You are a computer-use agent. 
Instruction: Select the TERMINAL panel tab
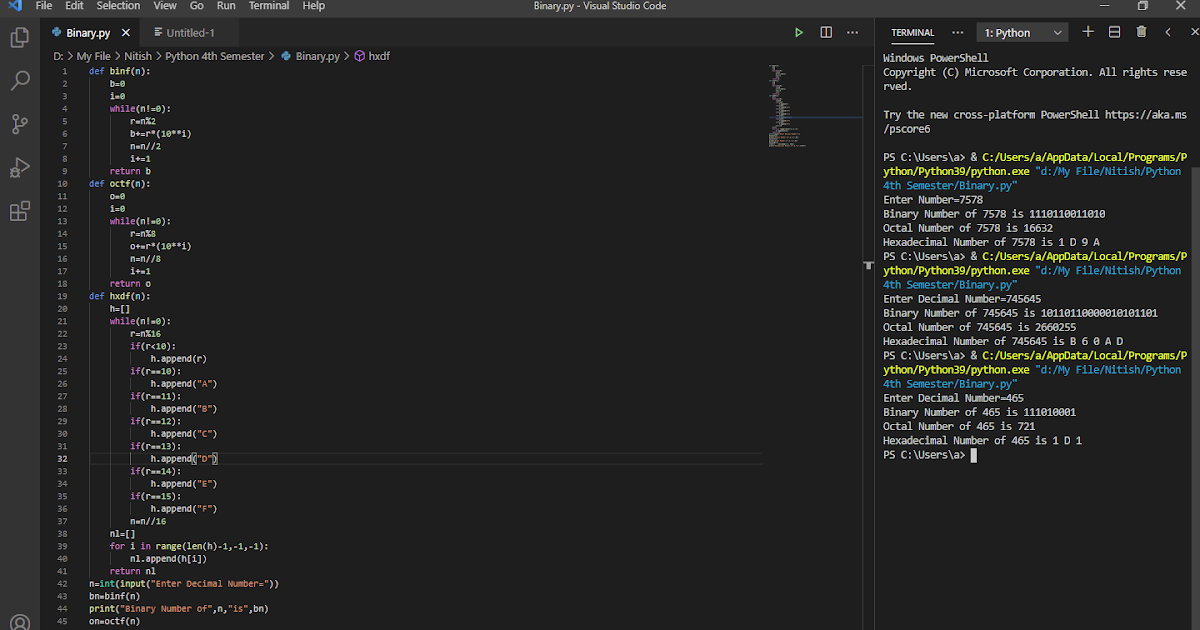[x=912, y=33]
